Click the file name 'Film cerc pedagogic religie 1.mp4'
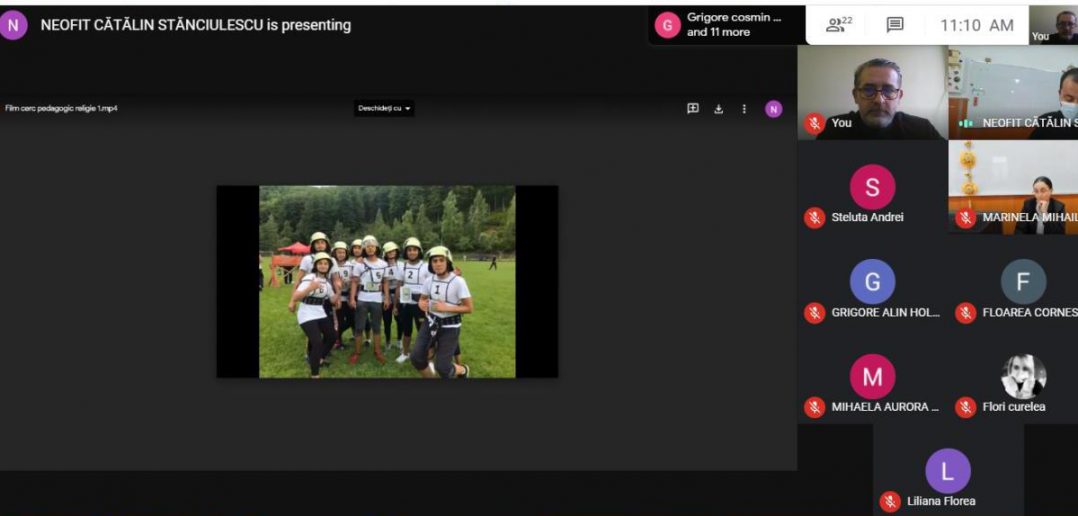The width and height of the screenshot is (1078, 516). (x=61, y=108)
